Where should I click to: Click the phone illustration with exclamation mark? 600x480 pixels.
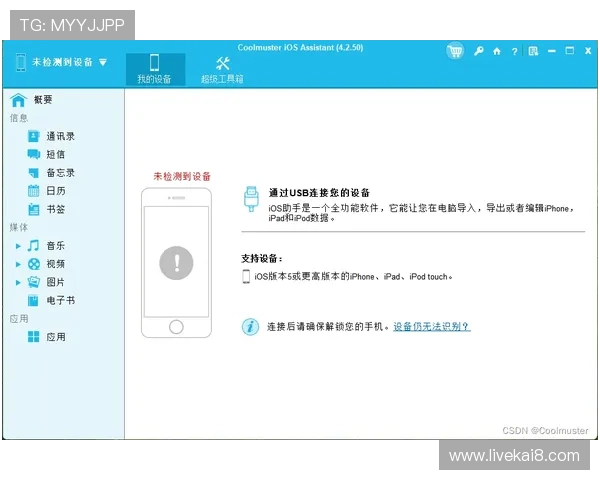[x=176, y=263]
